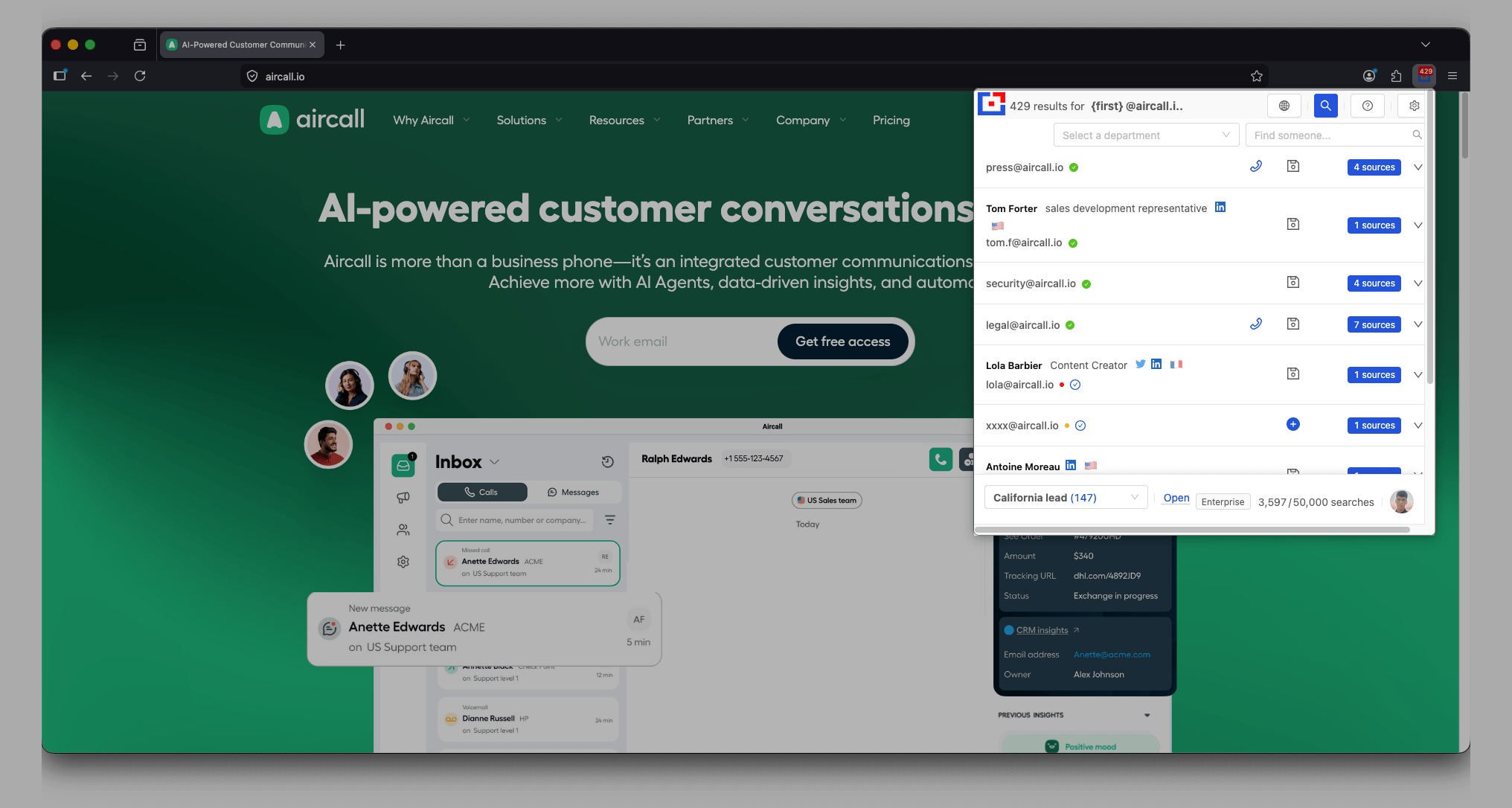
Task: Open the extension settings gear
Action: pos(1413,105)
